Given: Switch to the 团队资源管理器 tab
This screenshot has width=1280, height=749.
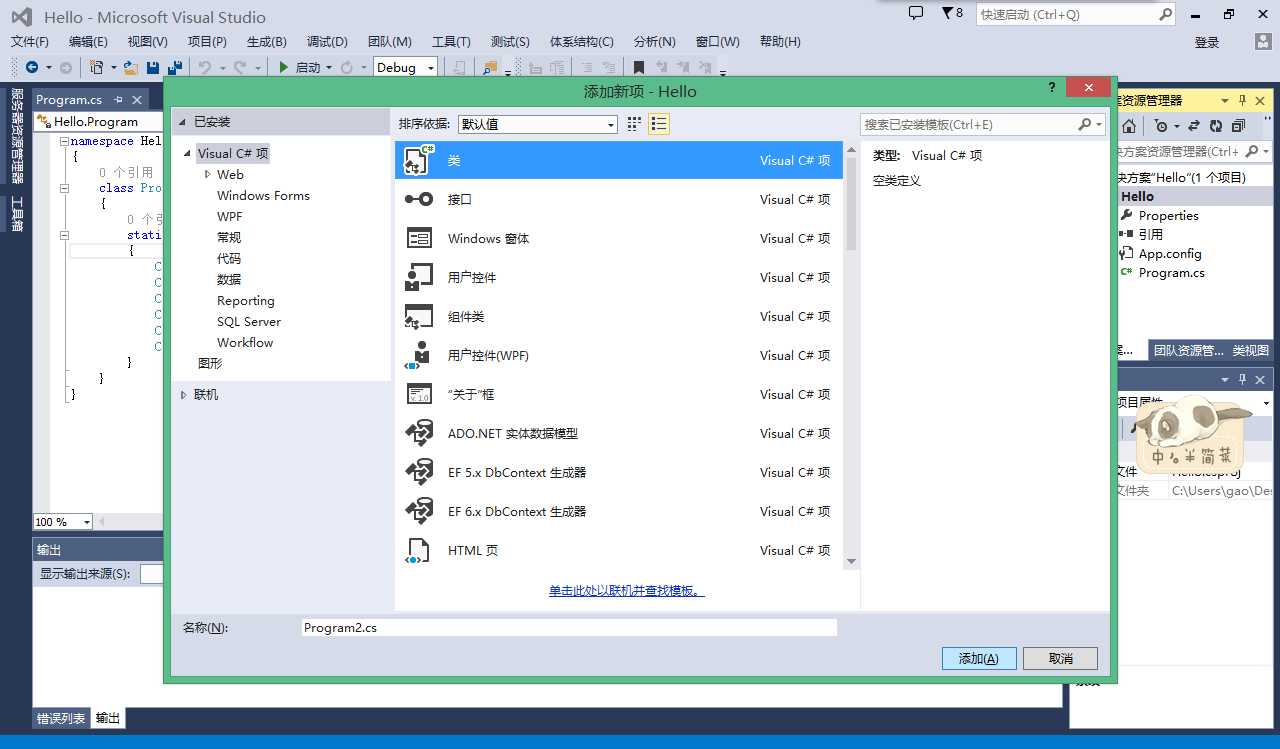Looking at the screenshot, I should click(1188, 350).
